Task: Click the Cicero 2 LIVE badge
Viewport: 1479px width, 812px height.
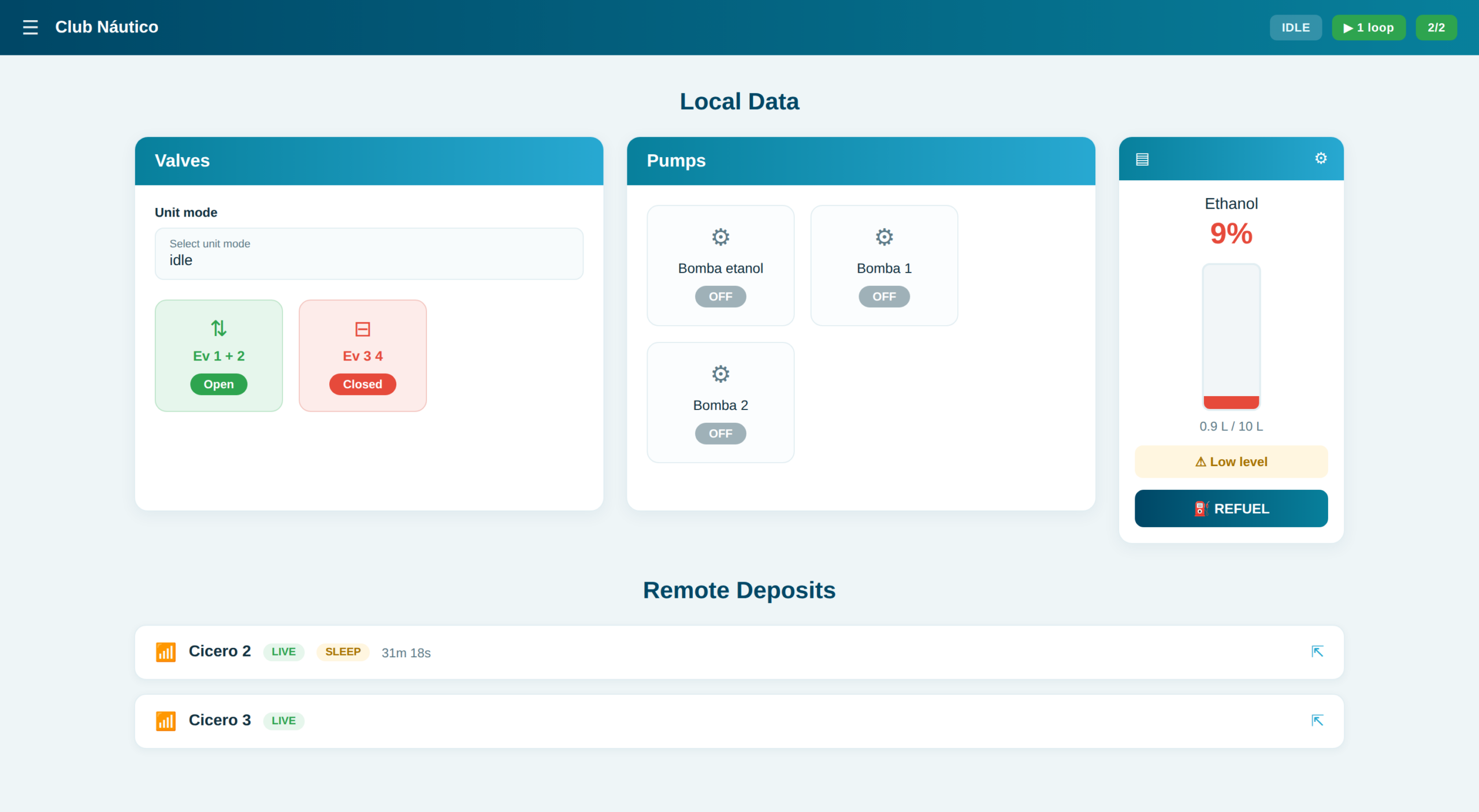Action: (284, 652)
